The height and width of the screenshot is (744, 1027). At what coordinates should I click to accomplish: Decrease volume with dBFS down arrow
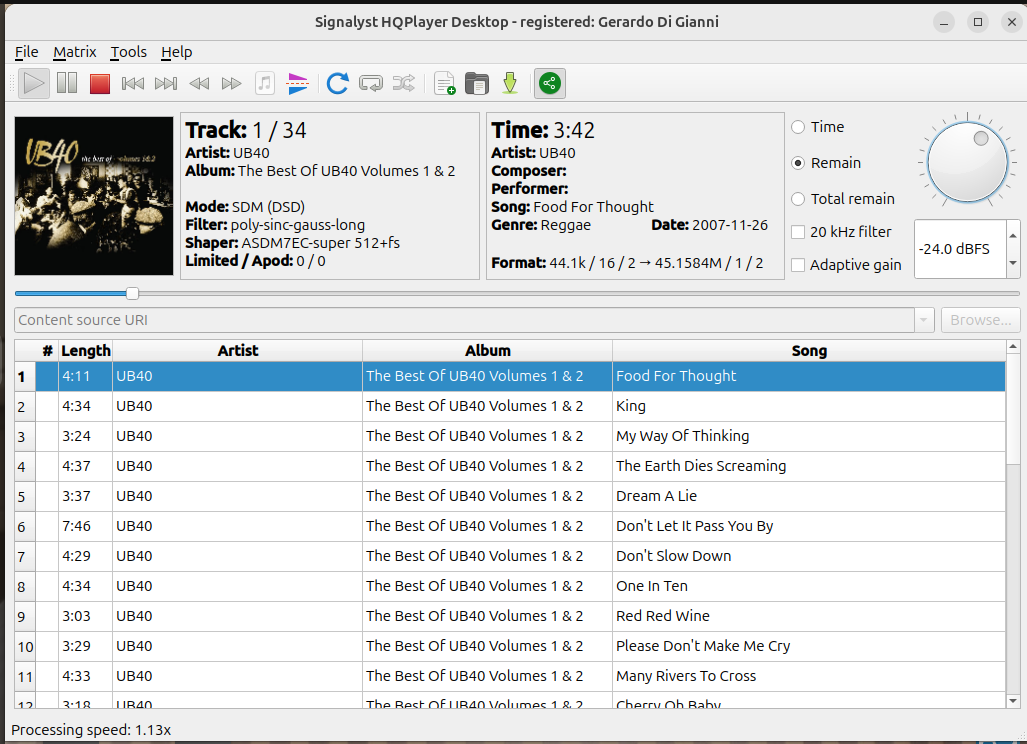pyautogui.click(x=1013, y=262)
